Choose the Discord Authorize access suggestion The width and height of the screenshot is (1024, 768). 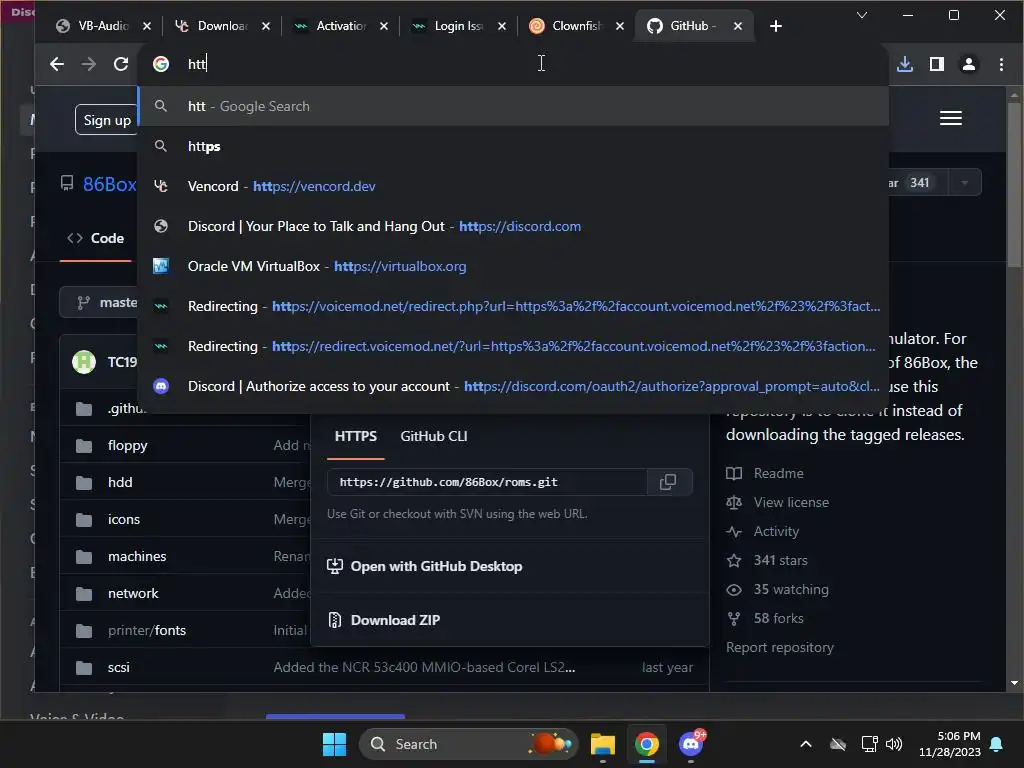[513, 386]
